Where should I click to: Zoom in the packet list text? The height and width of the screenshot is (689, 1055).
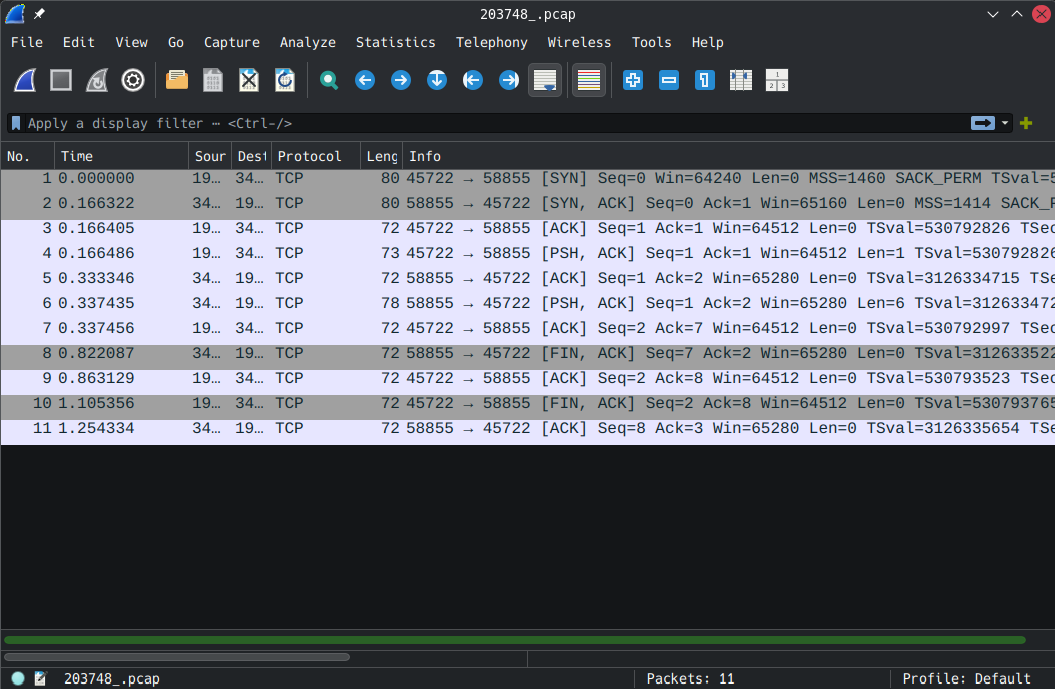633,80
